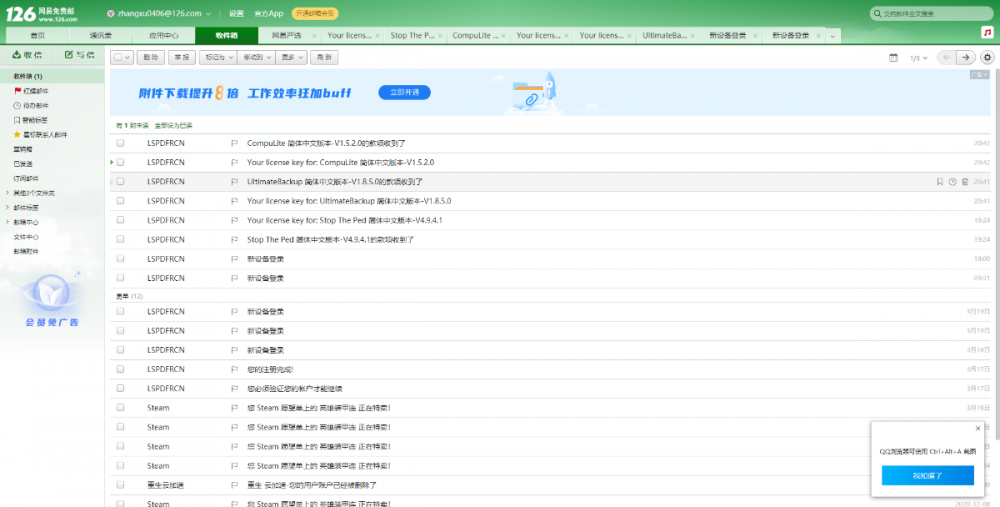Open 星标联系人邮件 star folder
The width and height of the screenshot is (1000, 507).
tap(40, 135)
